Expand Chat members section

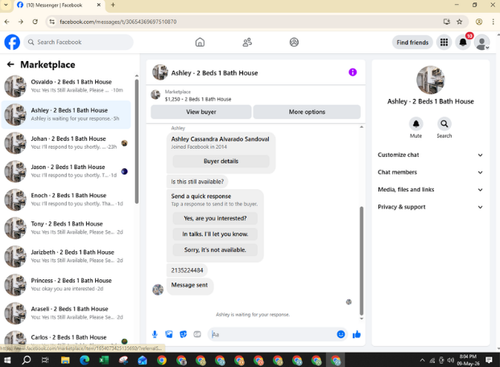430,172
